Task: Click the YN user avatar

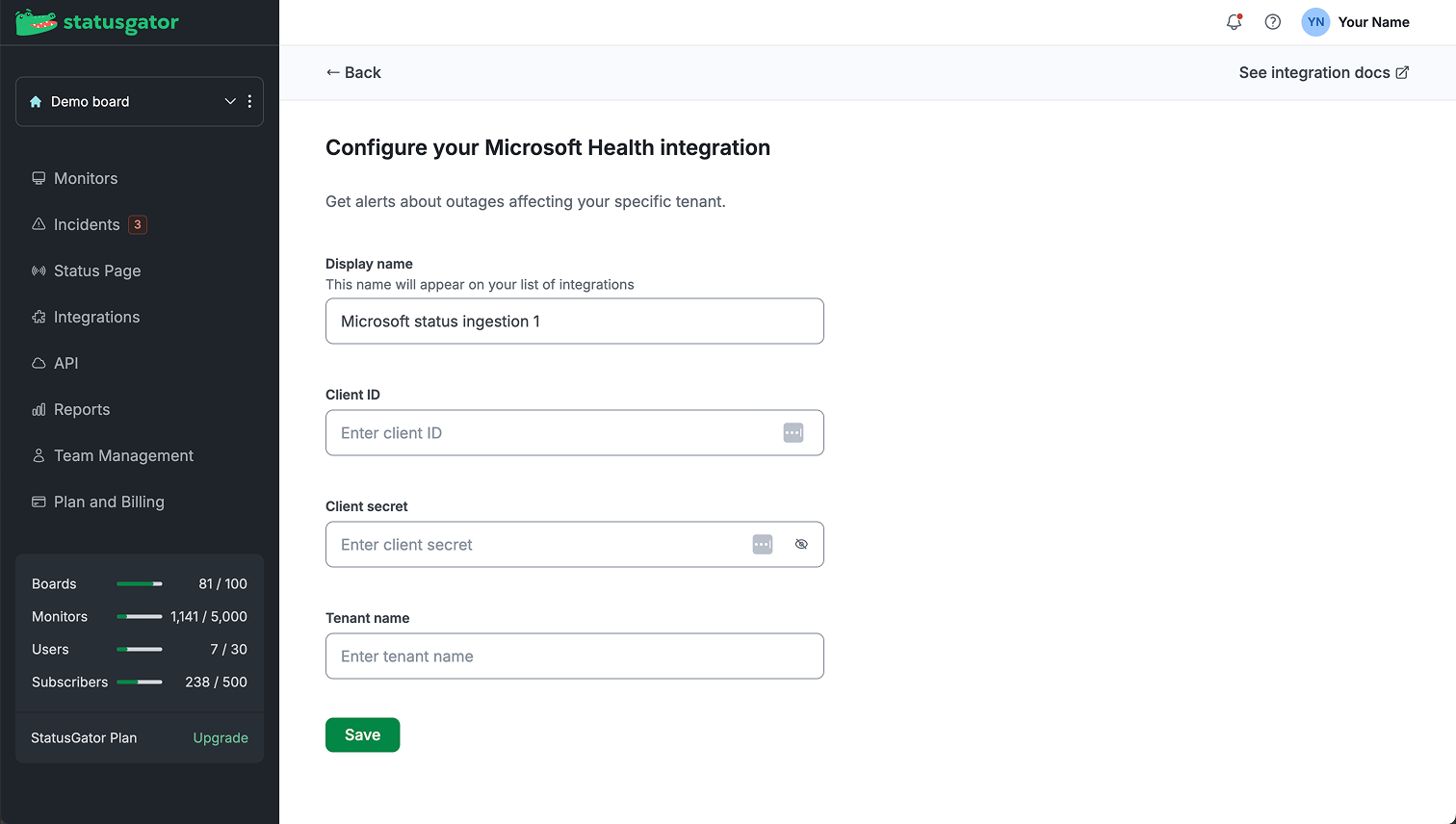Action: [1315, 22]
